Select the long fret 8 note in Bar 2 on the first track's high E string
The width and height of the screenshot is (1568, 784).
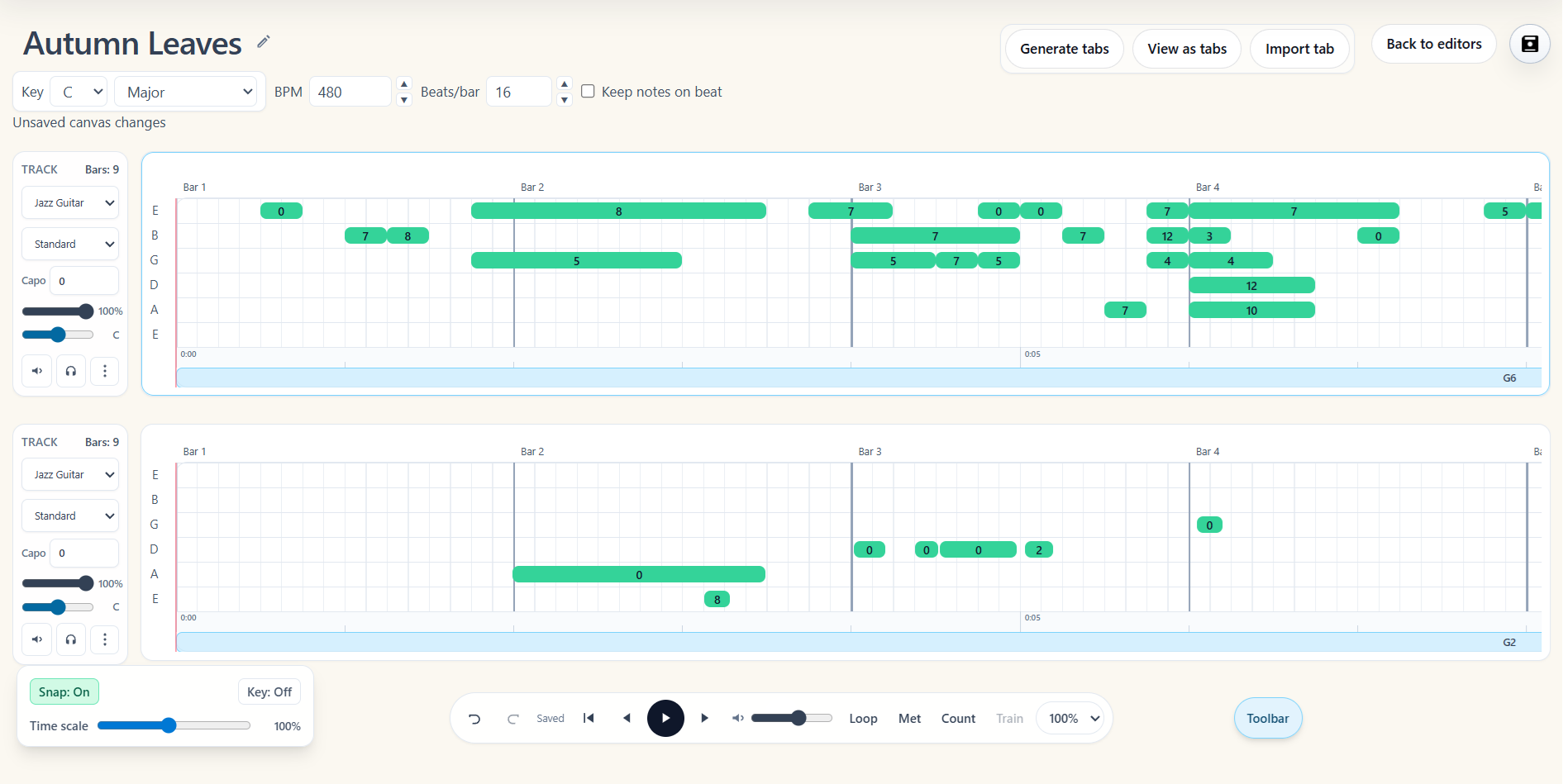[x=618, y=211]
